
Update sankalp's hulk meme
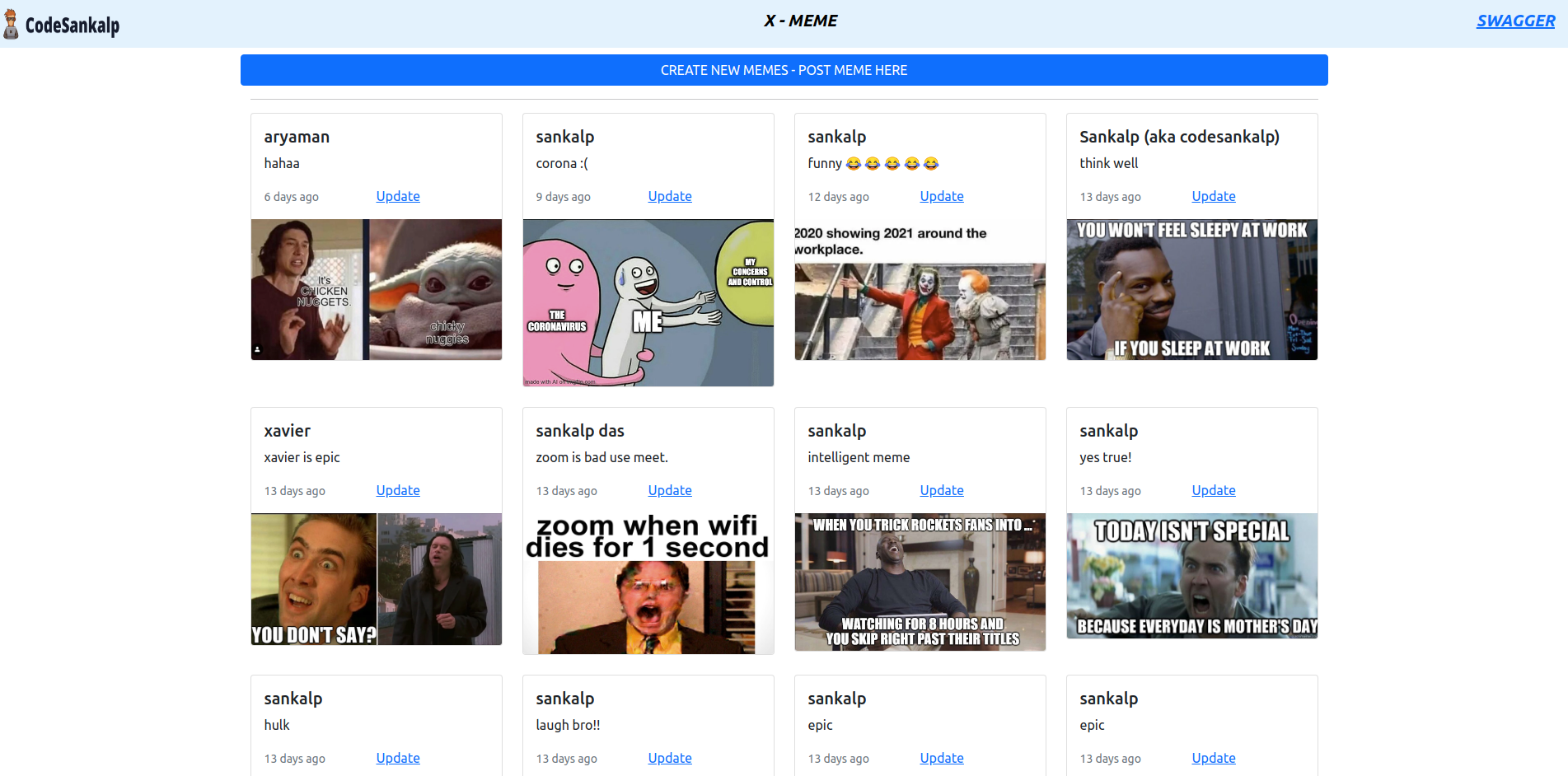pos(398,758)
